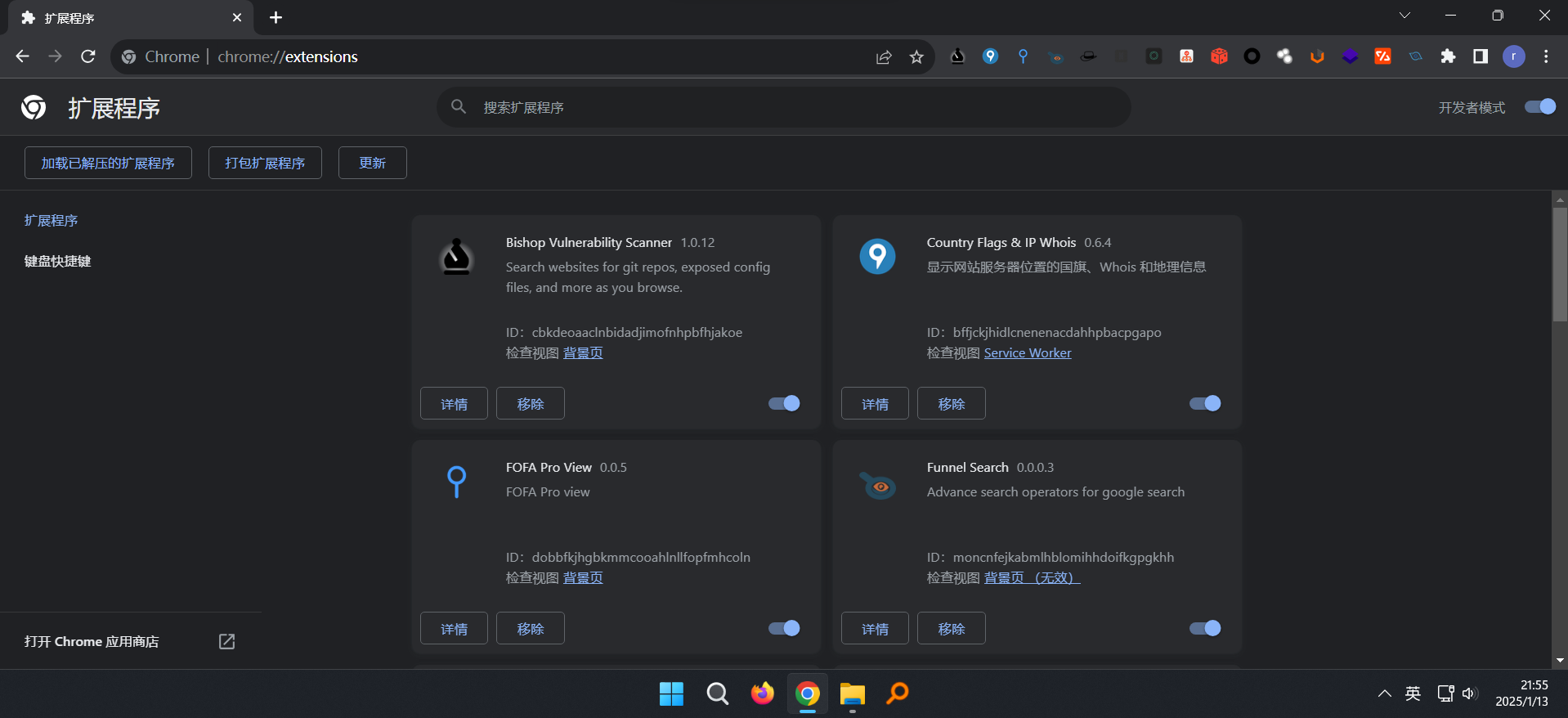This screenshot has width=1568, height=718.
Task: Open the Funnel Search toolbar extension
Action: (1055, 56)
